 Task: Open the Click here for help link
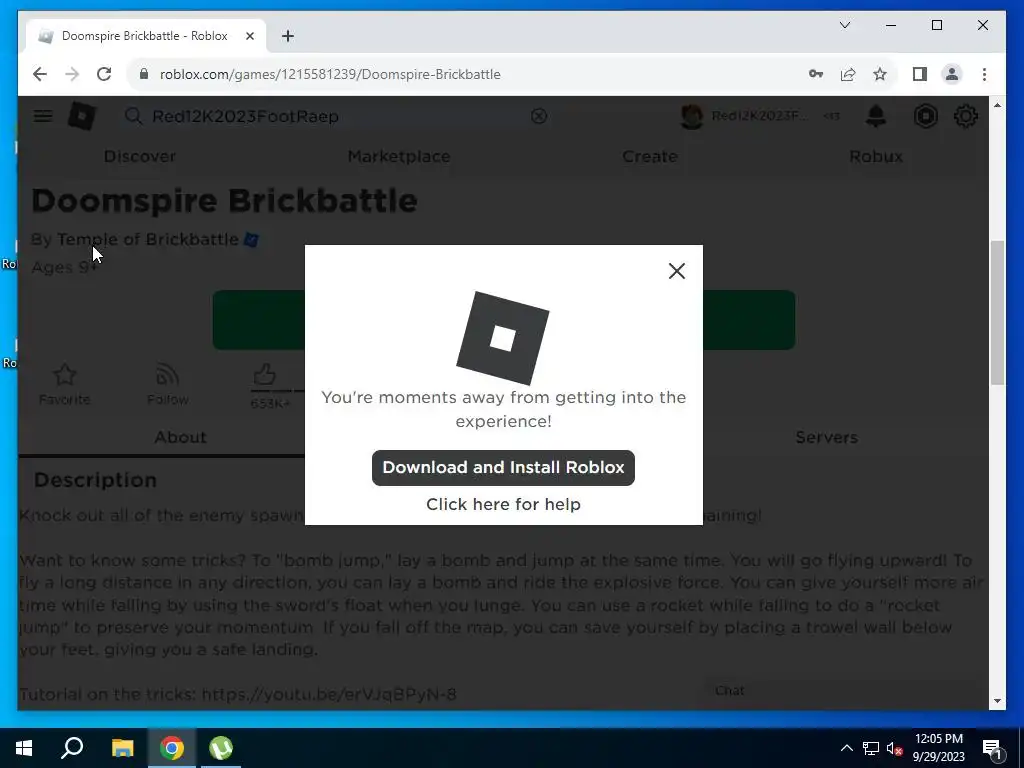pyautogui.click(x=503, y=504)
